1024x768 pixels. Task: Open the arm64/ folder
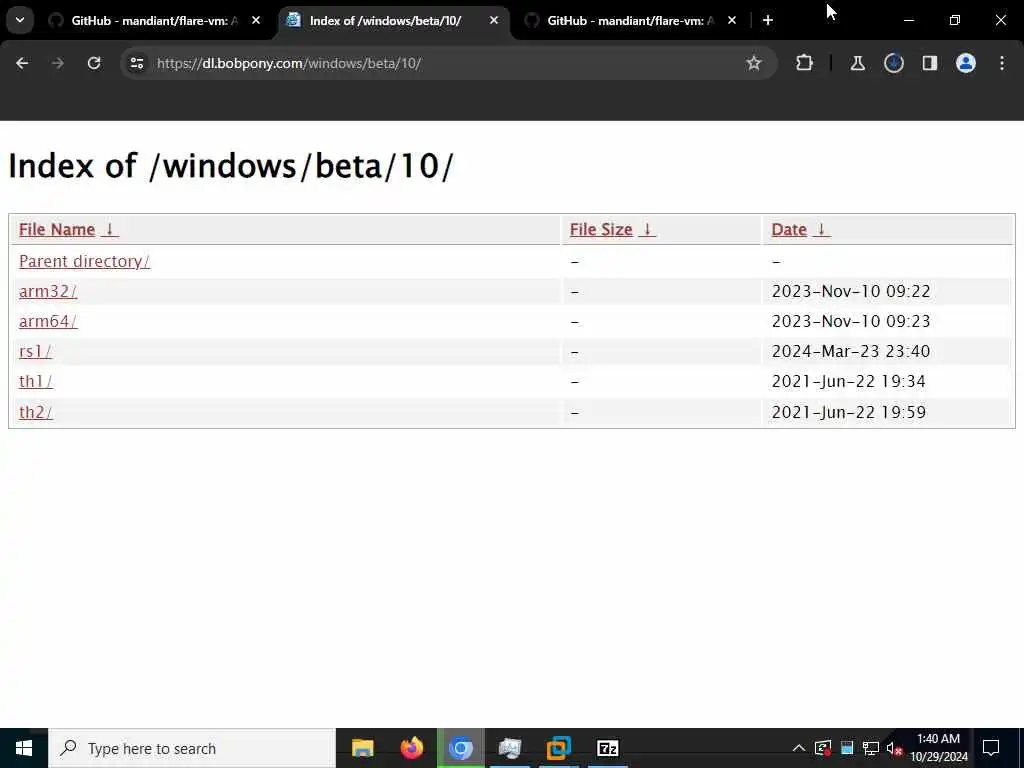click(48, 321)
